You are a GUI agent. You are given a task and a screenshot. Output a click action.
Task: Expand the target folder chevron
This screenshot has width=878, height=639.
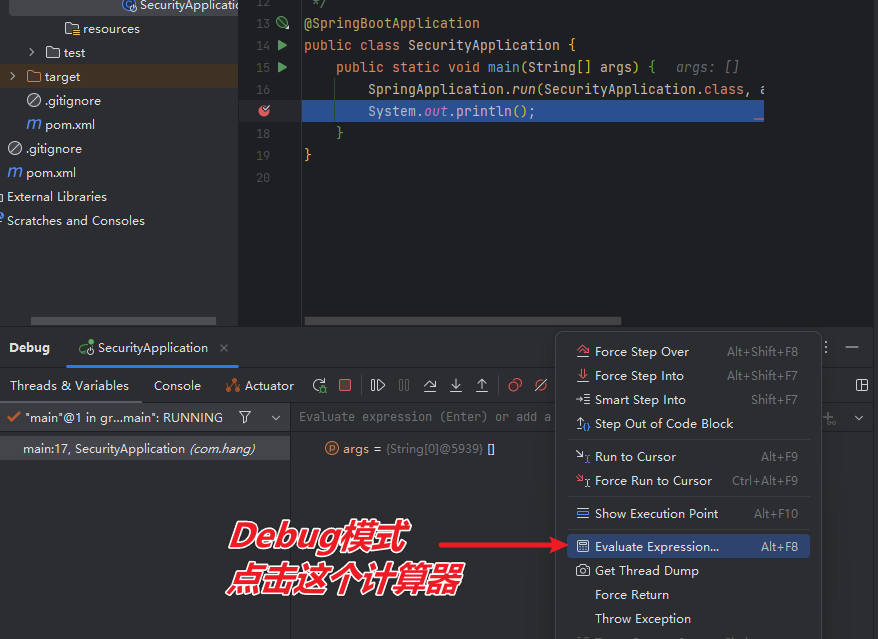13,76
